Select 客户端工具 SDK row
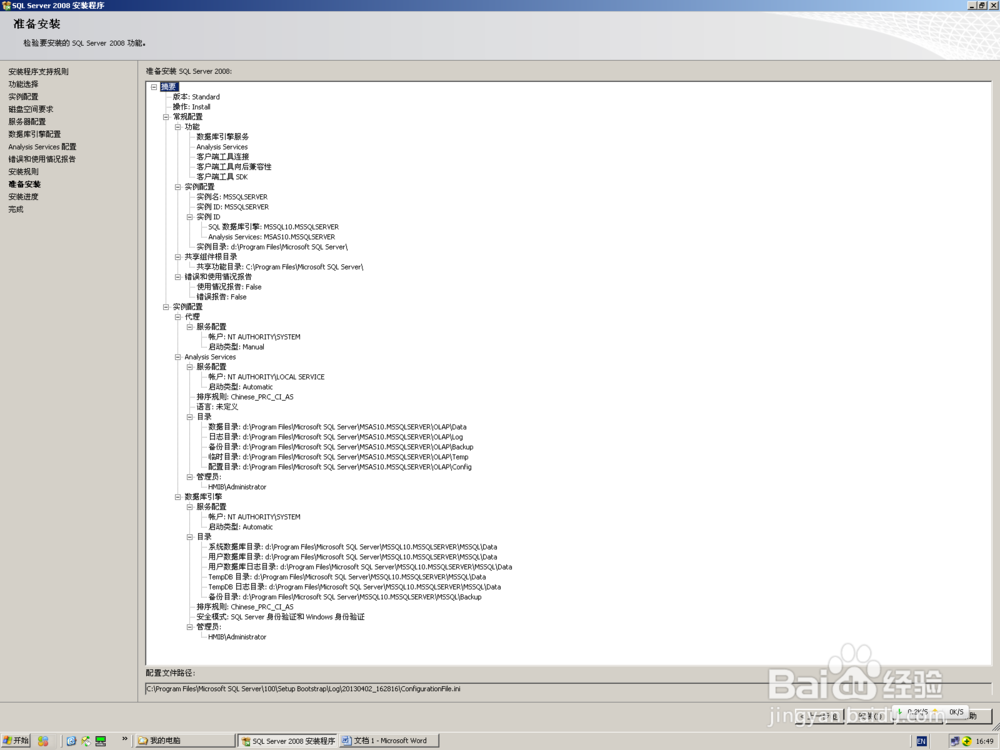 (222, 177)
